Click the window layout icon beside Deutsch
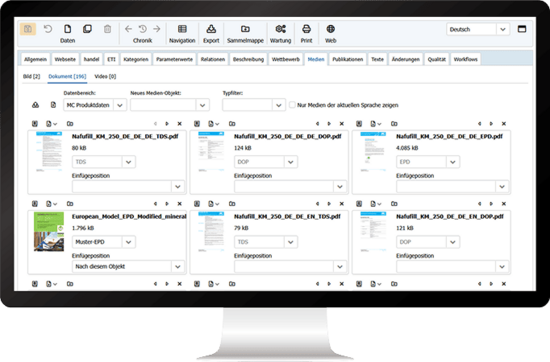Screen dimensions: 550x362 click(522, 29)
